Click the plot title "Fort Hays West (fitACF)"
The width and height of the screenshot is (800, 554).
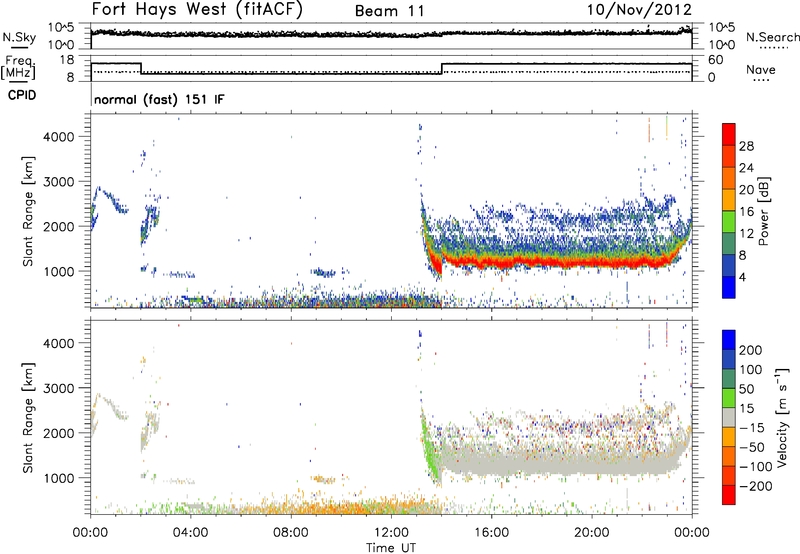tap(197, 9)
